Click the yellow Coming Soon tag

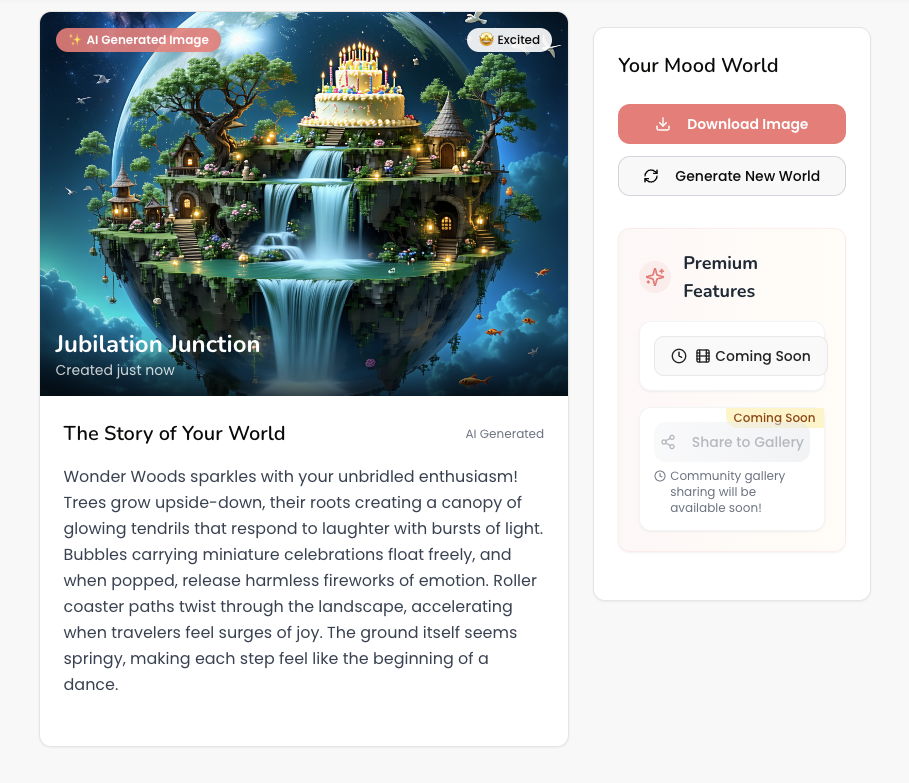pyautogui.click(x=775, y=418)
